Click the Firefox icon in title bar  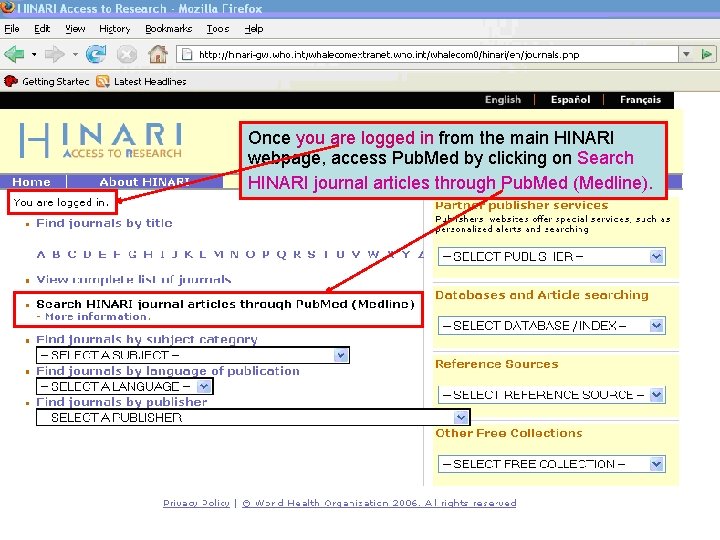pyautogui.click(x=8, y=7)
